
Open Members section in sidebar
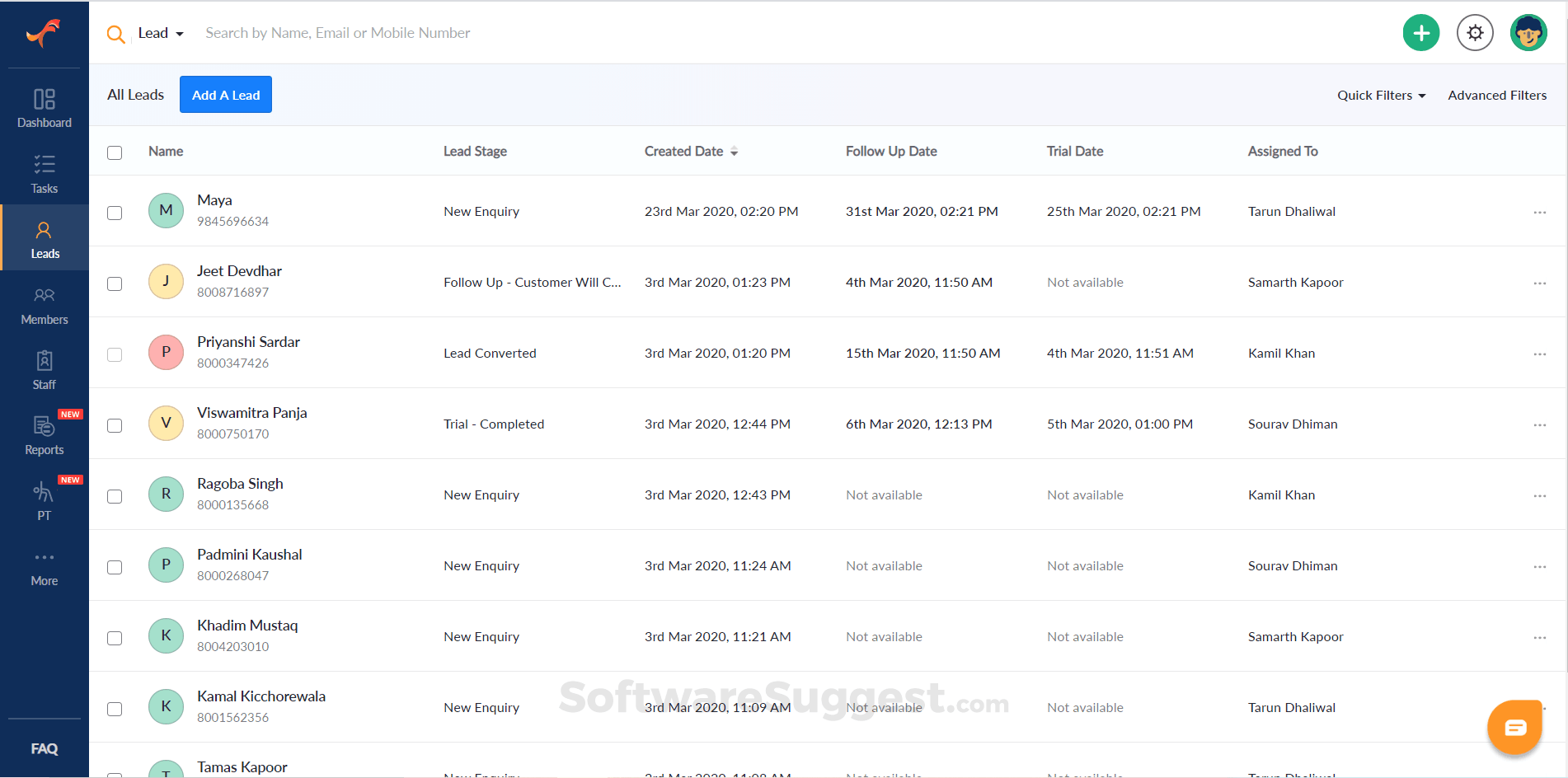(45, 305)
